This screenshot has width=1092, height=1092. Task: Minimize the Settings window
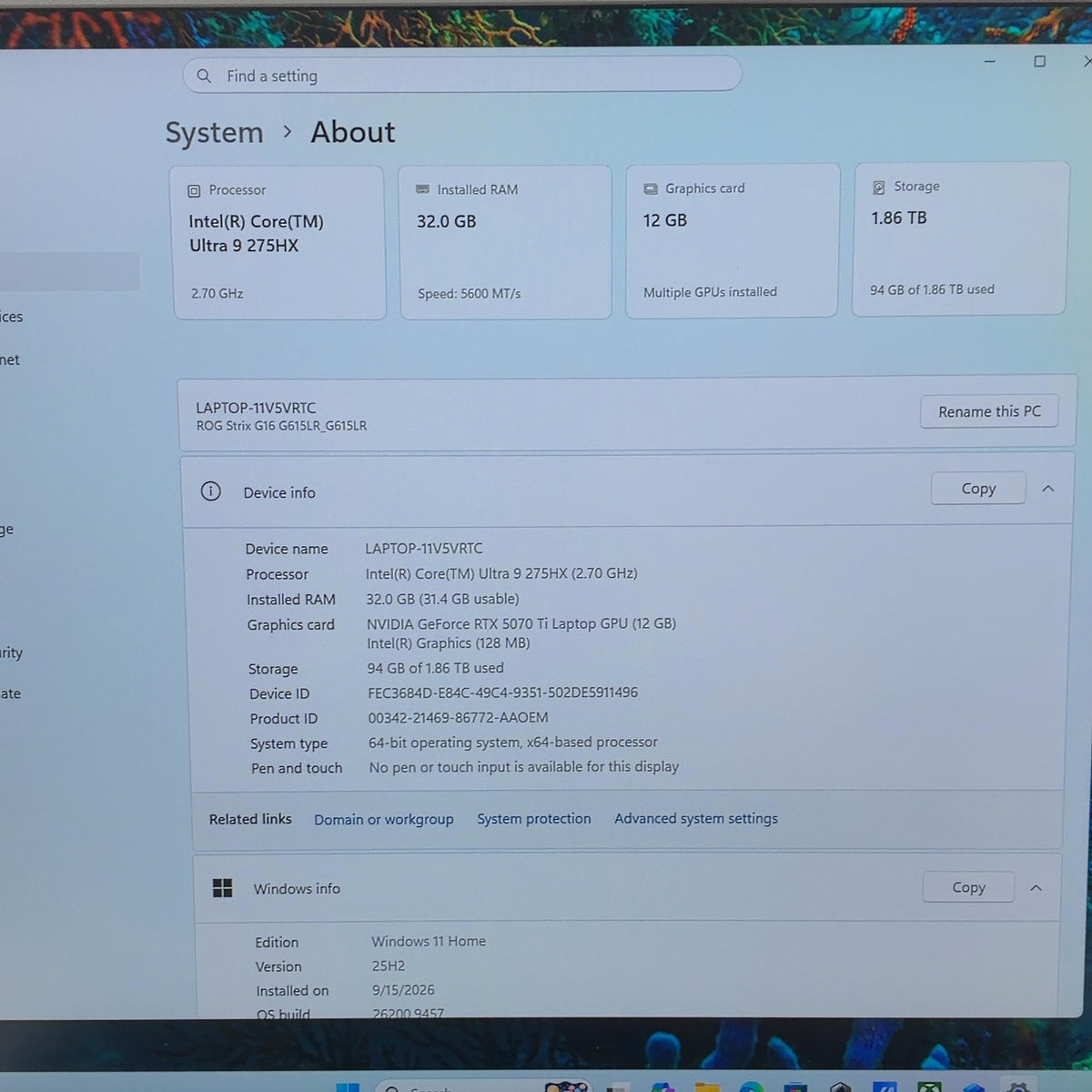tap(990, 61)
